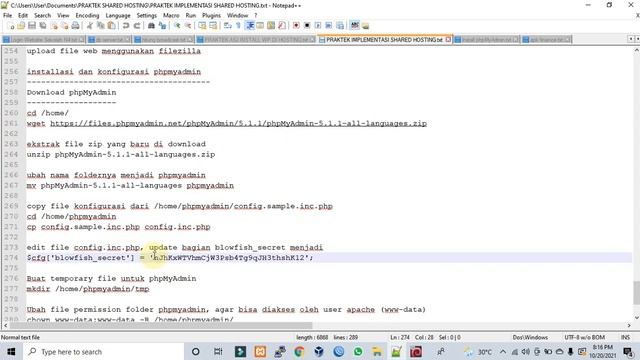Toggle the ABC spell check icon
The width and height of the screenshot is (640, 360).
(x=355, y=26)
